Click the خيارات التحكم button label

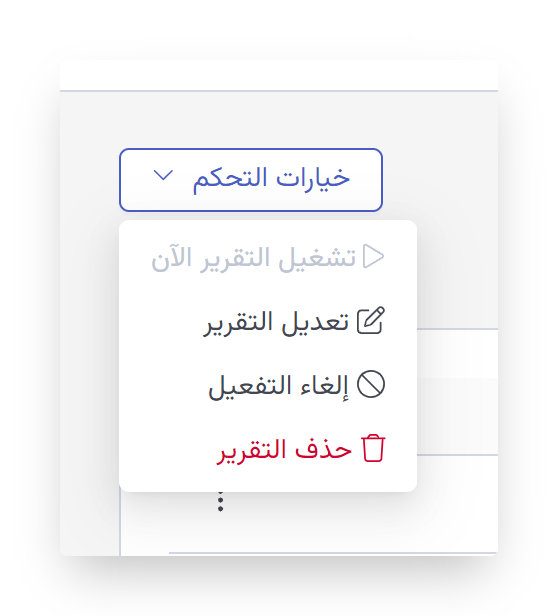coord(271,179)
